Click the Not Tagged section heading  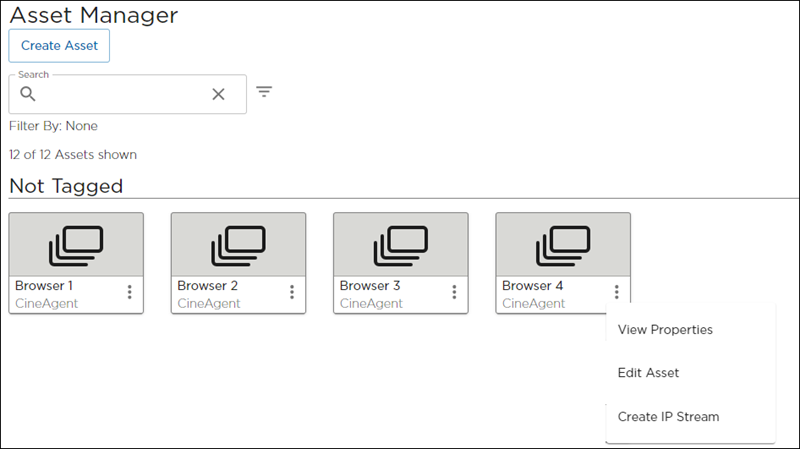tap(66, 186)
